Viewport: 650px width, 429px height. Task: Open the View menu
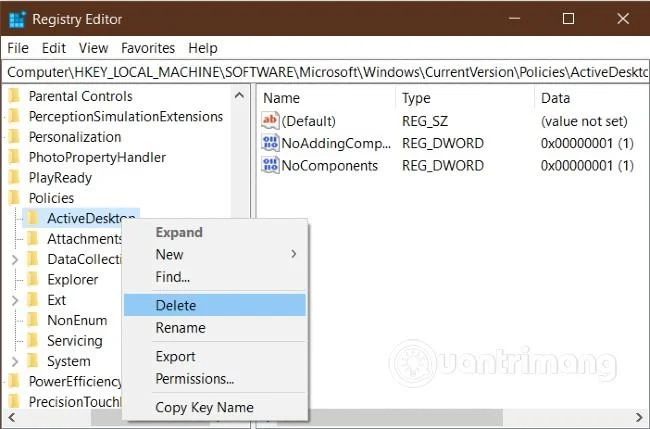point(94,48)
